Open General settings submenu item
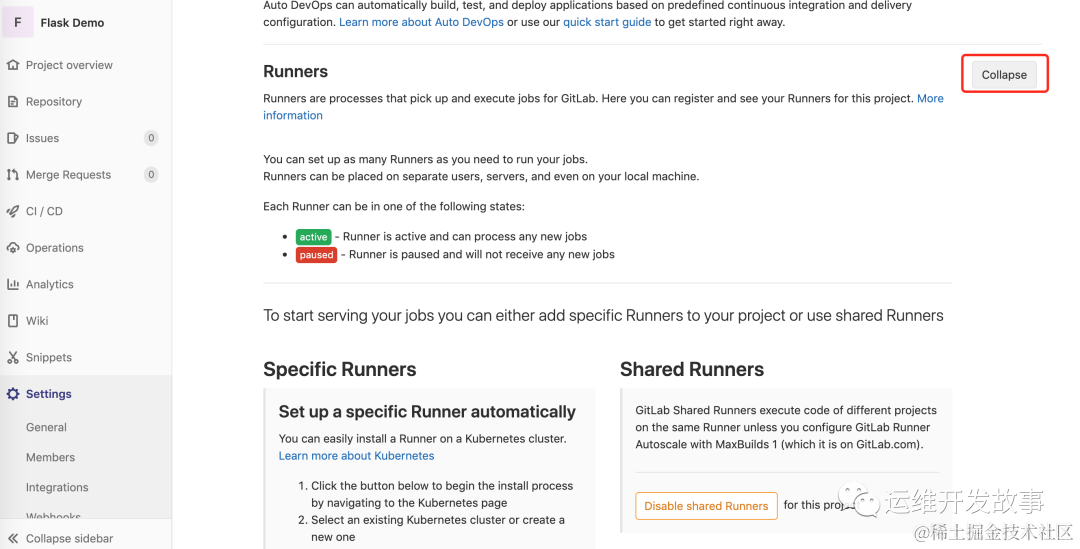Image resolution: width=1080 pixels, height=549 pixels. (46, 427)
